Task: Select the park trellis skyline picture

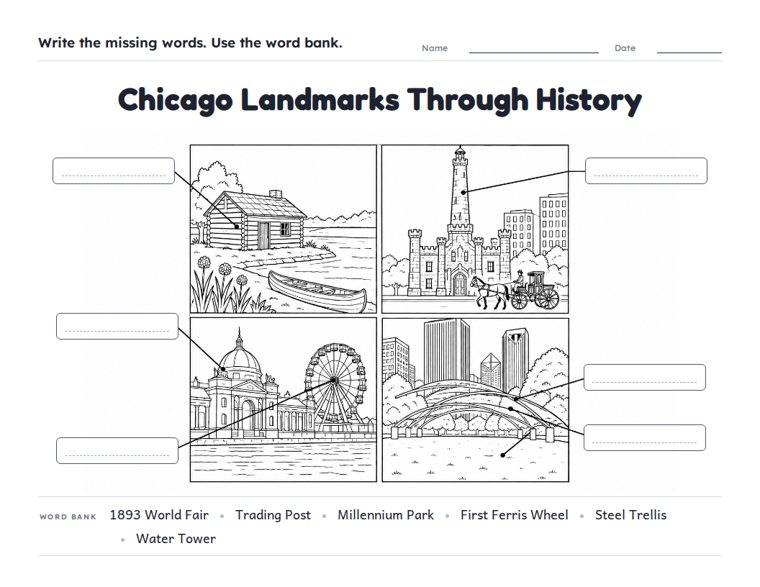Action: [x=475, y=399]
